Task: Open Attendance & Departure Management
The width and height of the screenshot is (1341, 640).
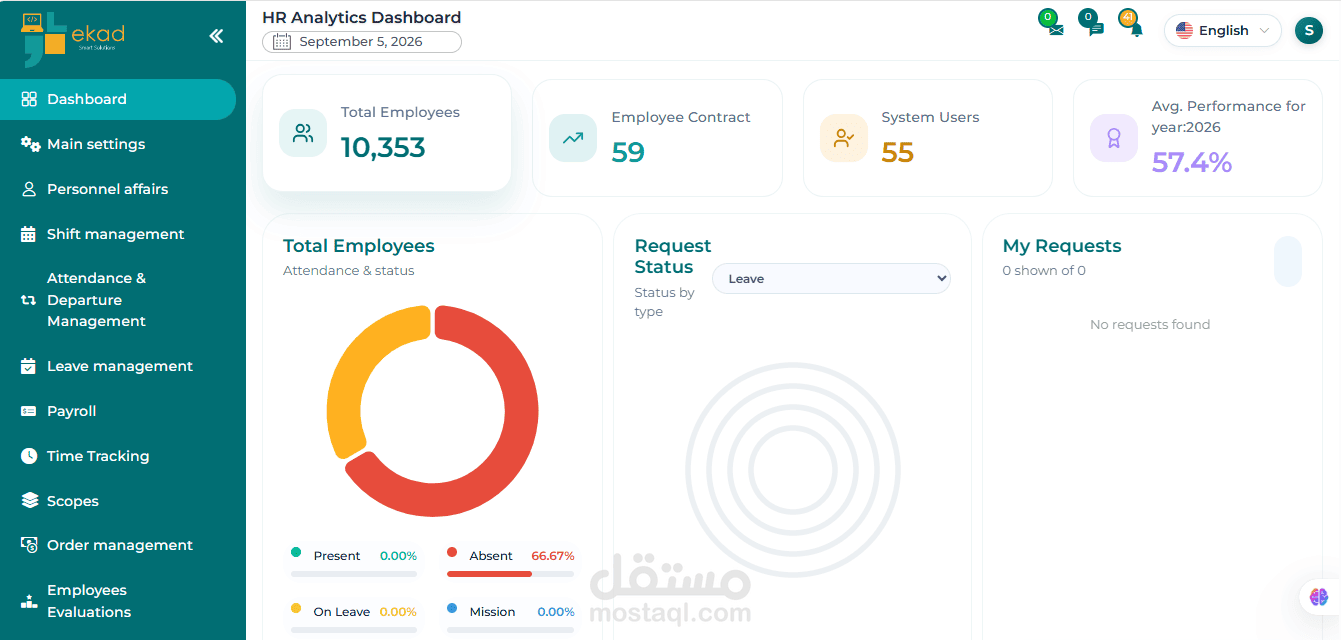Action: pyautogui.click(x=118, y=300)
